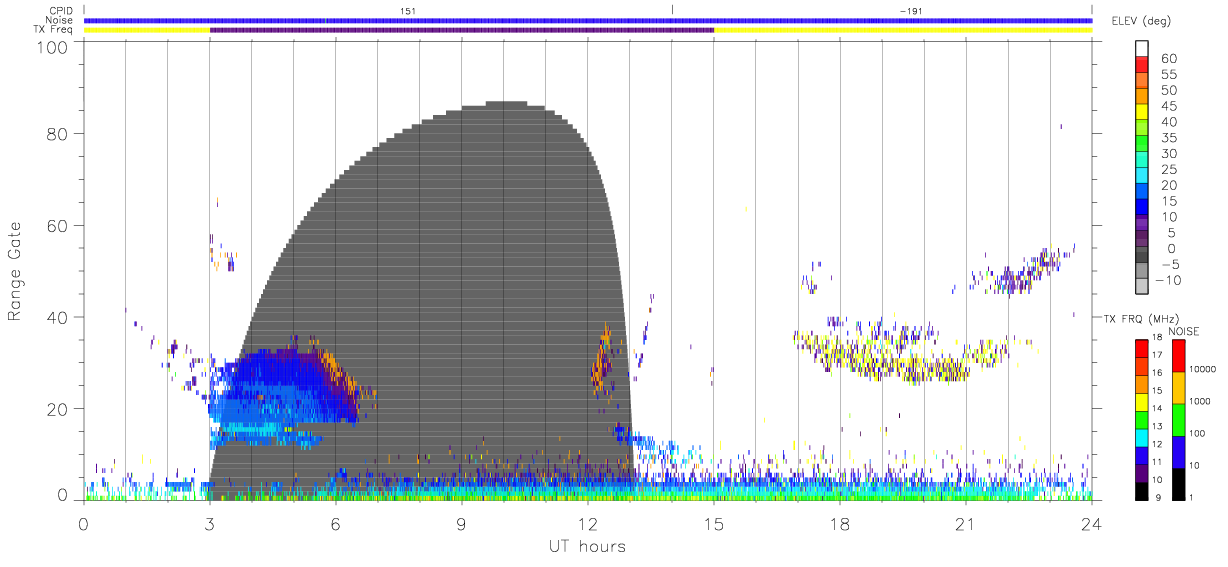The width and height of the screenshot is (1228, 567).
Task: Click the NOISE legend title
Action: tap(1183, 331)
